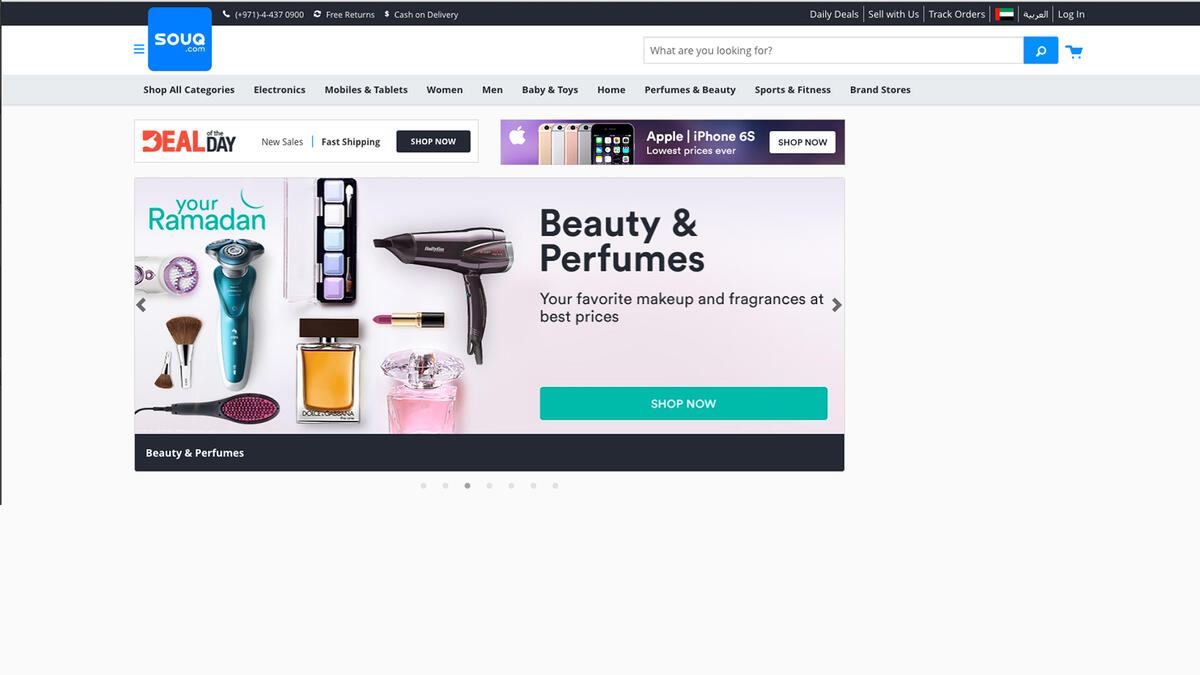Click the phone icon beside the hotline number
This screenshot has height=675, width=1200.
pos(226,14)
